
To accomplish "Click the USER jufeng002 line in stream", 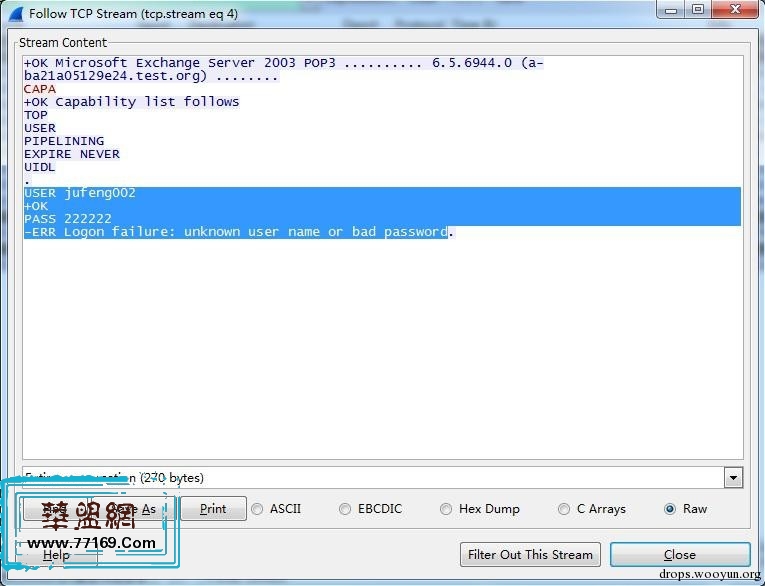I will (80, 193).
